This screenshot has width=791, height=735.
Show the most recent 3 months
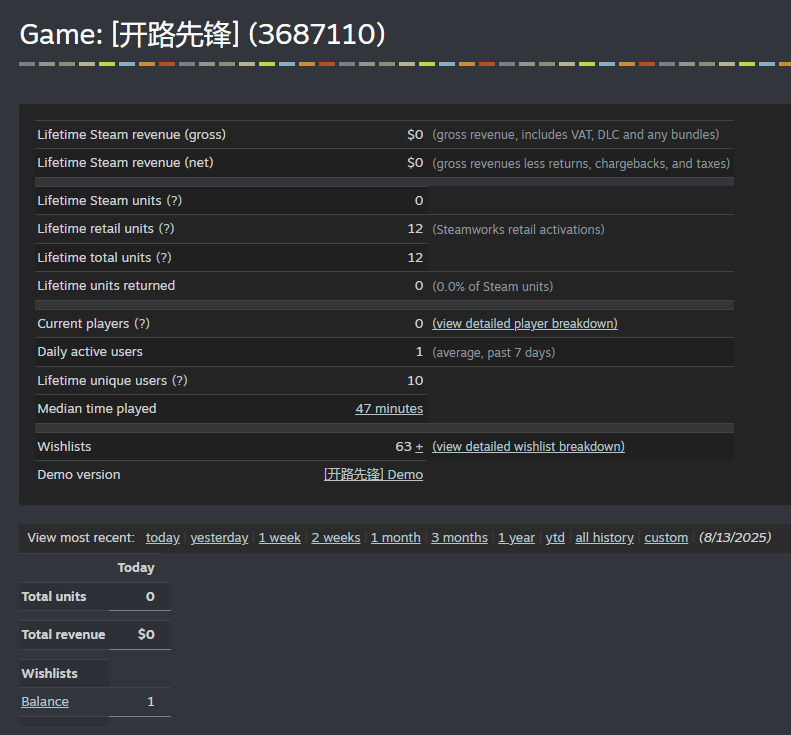(x=459, y=538)
